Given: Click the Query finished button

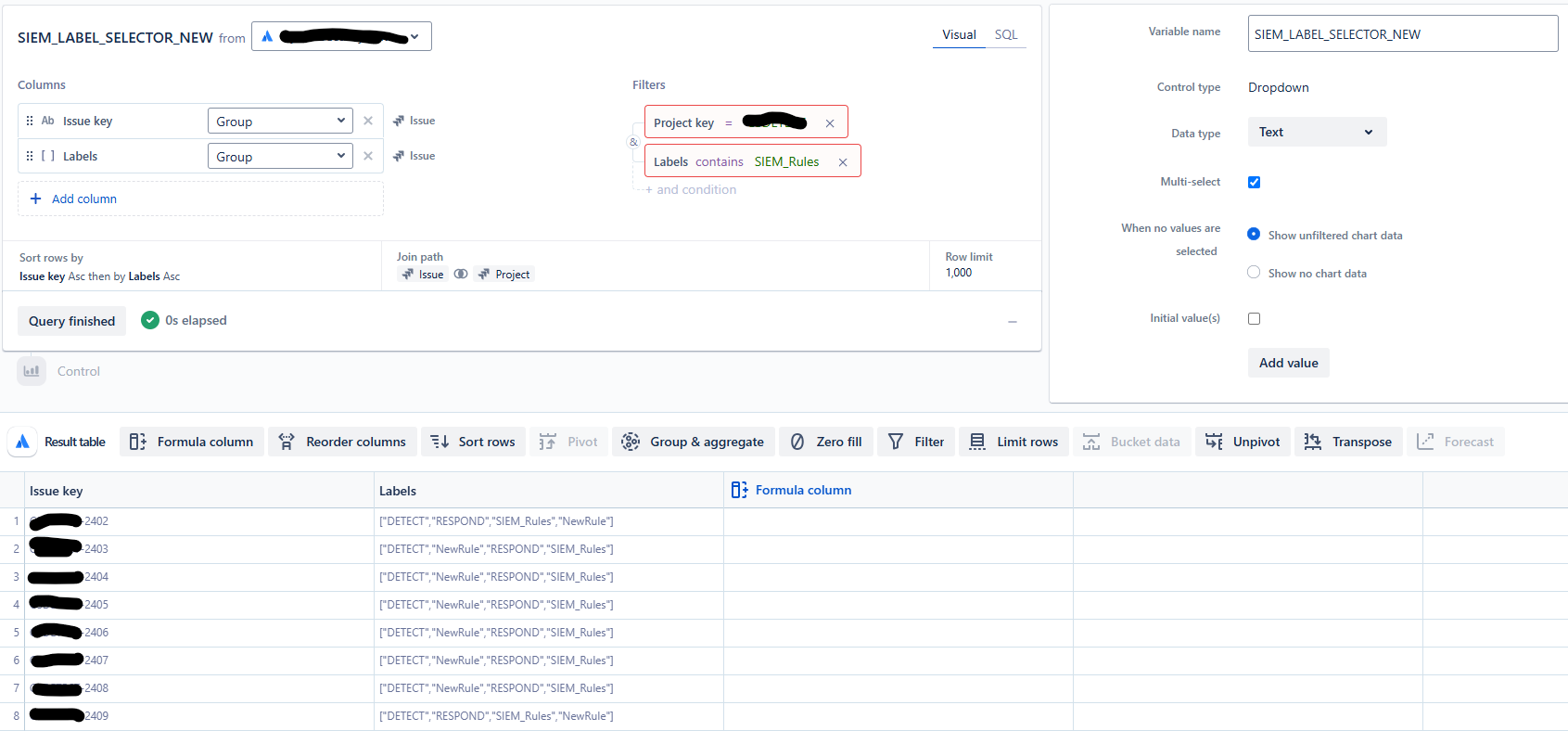Looking at the screenshot, I should click(x=72, y=321).
